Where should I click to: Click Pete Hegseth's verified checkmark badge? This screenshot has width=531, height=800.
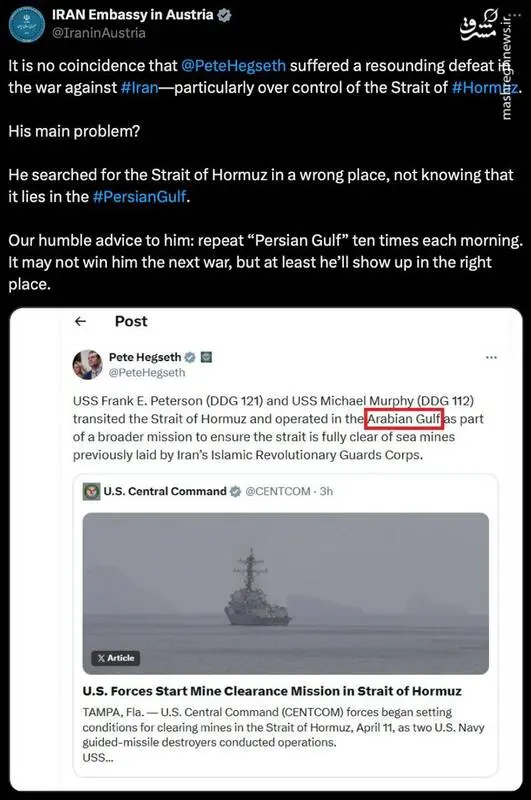tap(190, 357)
